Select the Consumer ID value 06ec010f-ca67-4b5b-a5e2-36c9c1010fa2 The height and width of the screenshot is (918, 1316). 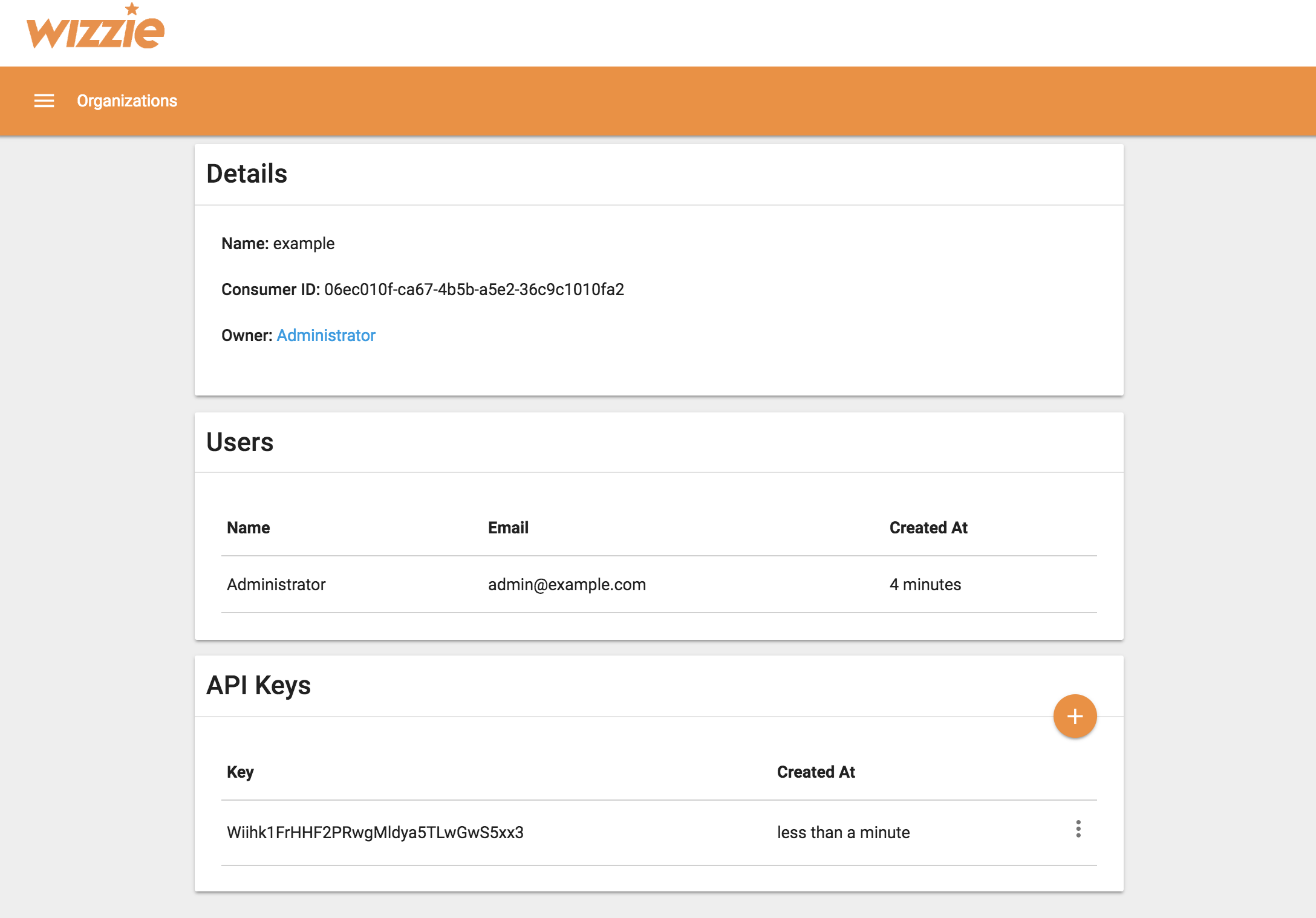coord(474,290)
